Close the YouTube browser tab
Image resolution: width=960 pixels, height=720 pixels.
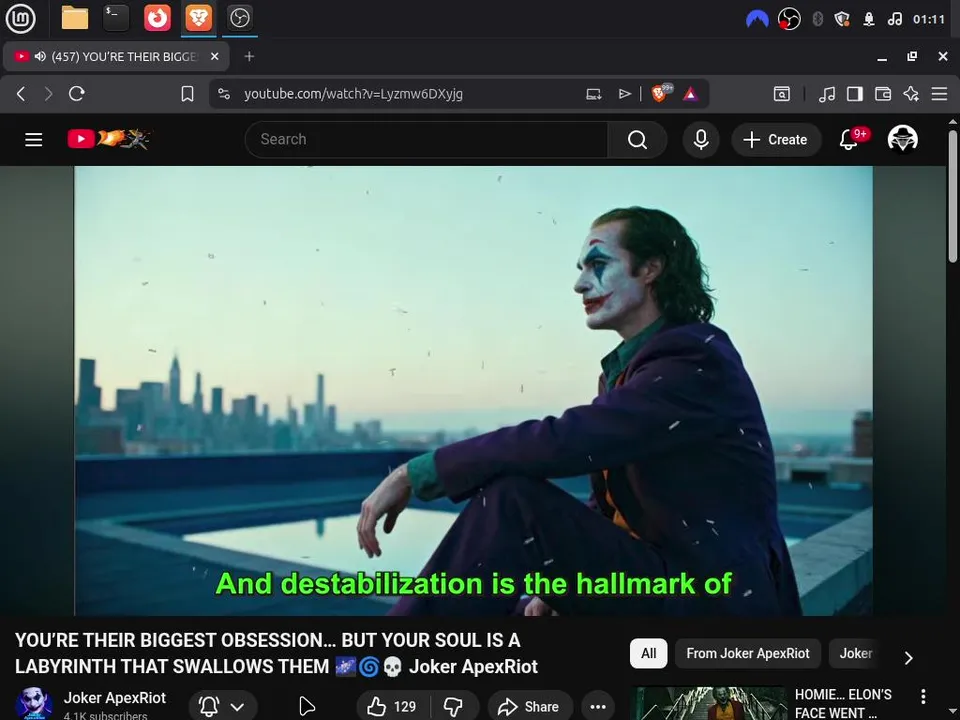(x=214, y=56)
